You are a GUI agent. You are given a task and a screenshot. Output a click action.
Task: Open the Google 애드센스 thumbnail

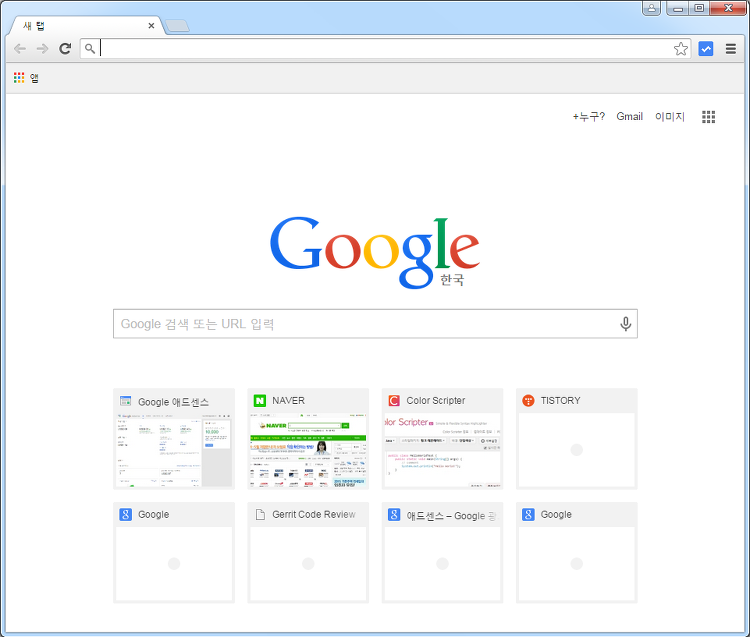[174, 450]
